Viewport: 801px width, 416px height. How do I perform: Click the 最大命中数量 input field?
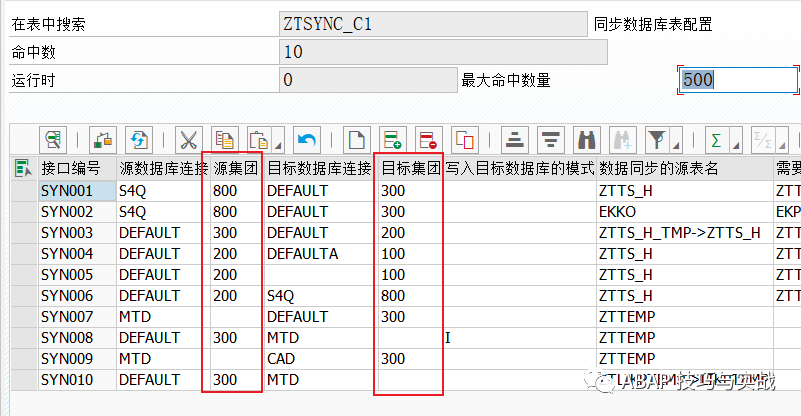coord(738,80)
